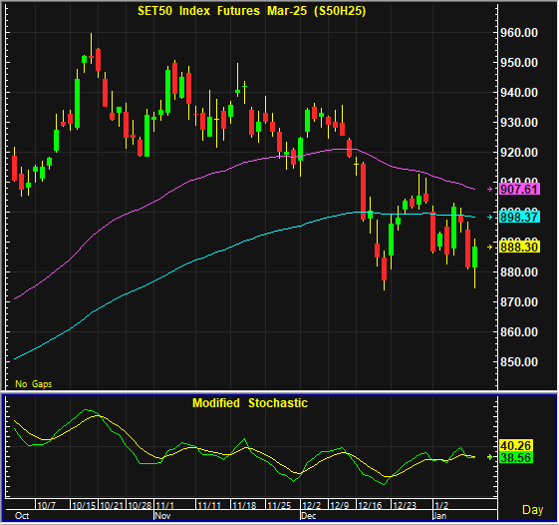This screenshot has width=559, height=525.
Task: Select the 907.61 magenta moving average label
Action: [x=519, y=189]
